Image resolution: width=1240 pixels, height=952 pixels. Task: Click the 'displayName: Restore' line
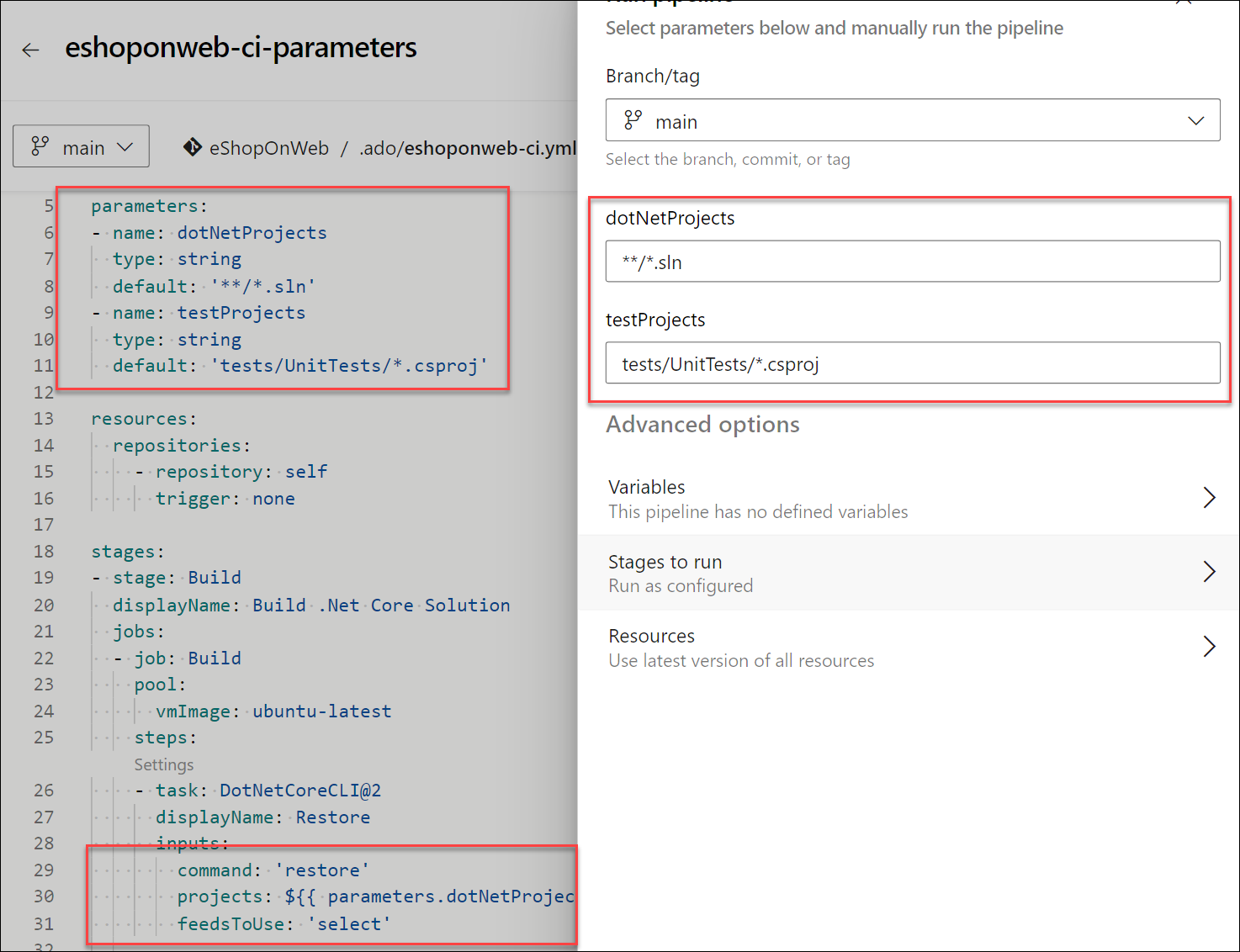pyautogui.click(x=262, y=817)
